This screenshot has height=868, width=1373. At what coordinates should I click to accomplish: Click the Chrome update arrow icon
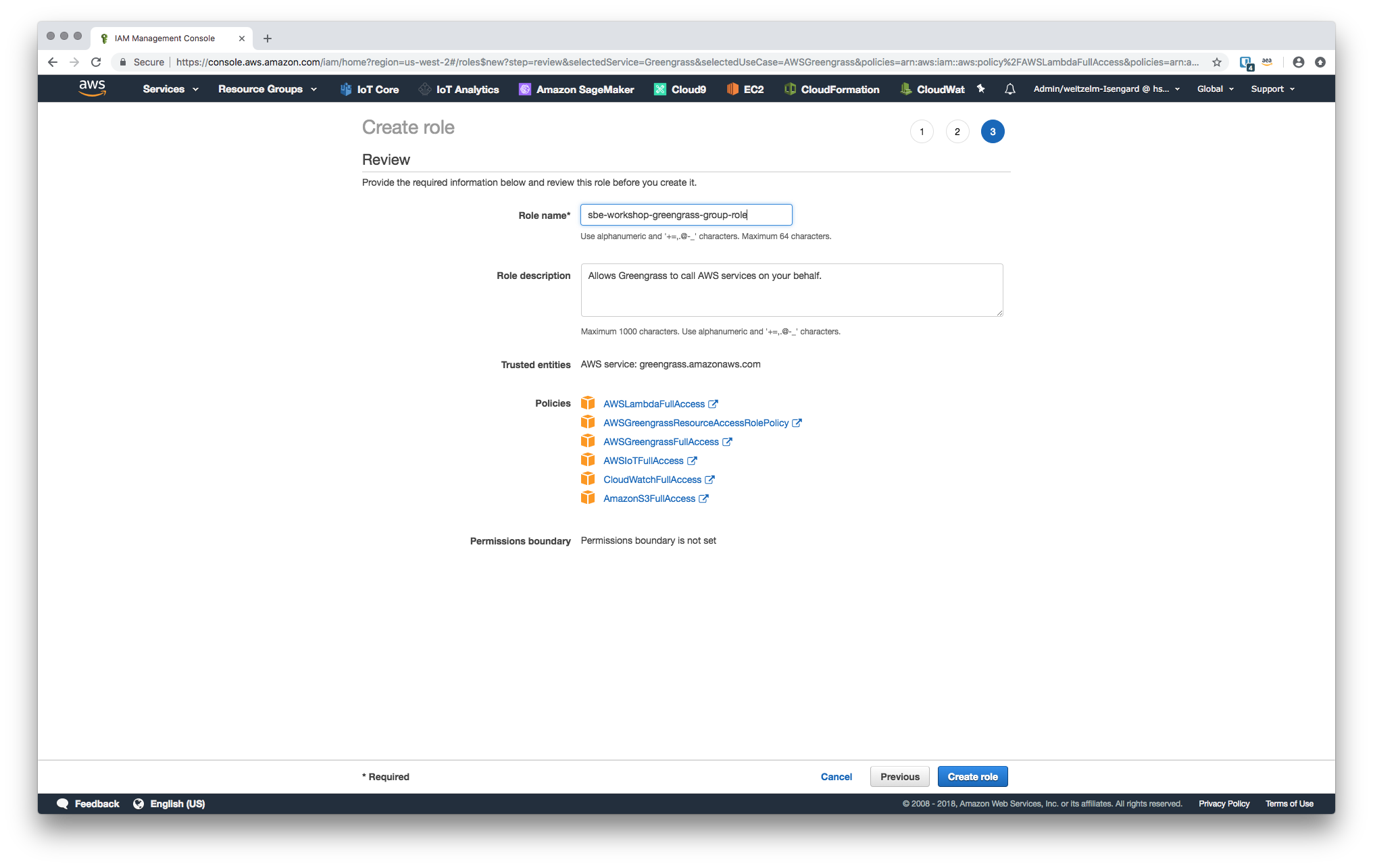[1320, 62]
